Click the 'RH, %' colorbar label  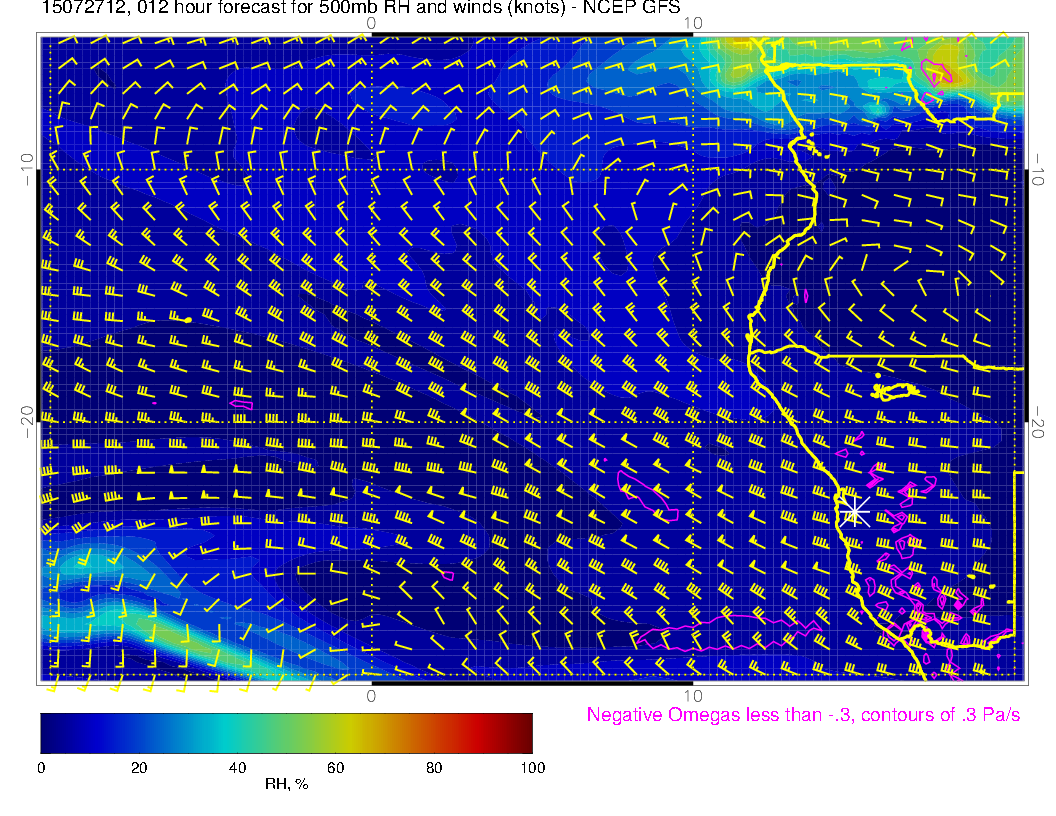(286, 784)
